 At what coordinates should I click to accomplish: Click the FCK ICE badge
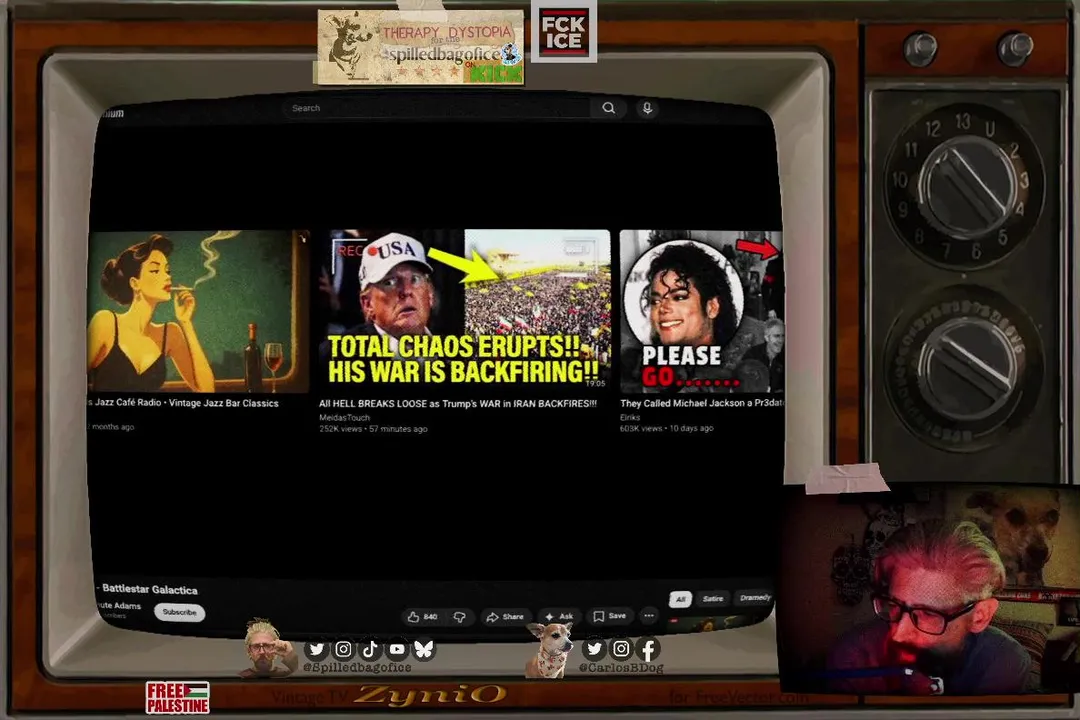(563, 32)
